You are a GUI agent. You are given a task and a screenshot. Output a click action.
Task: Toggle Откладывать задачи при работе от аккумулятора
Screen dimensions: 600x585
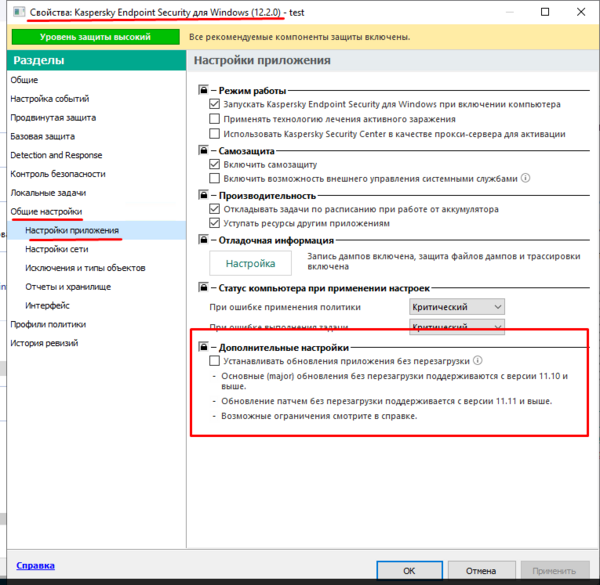(214, 209)
